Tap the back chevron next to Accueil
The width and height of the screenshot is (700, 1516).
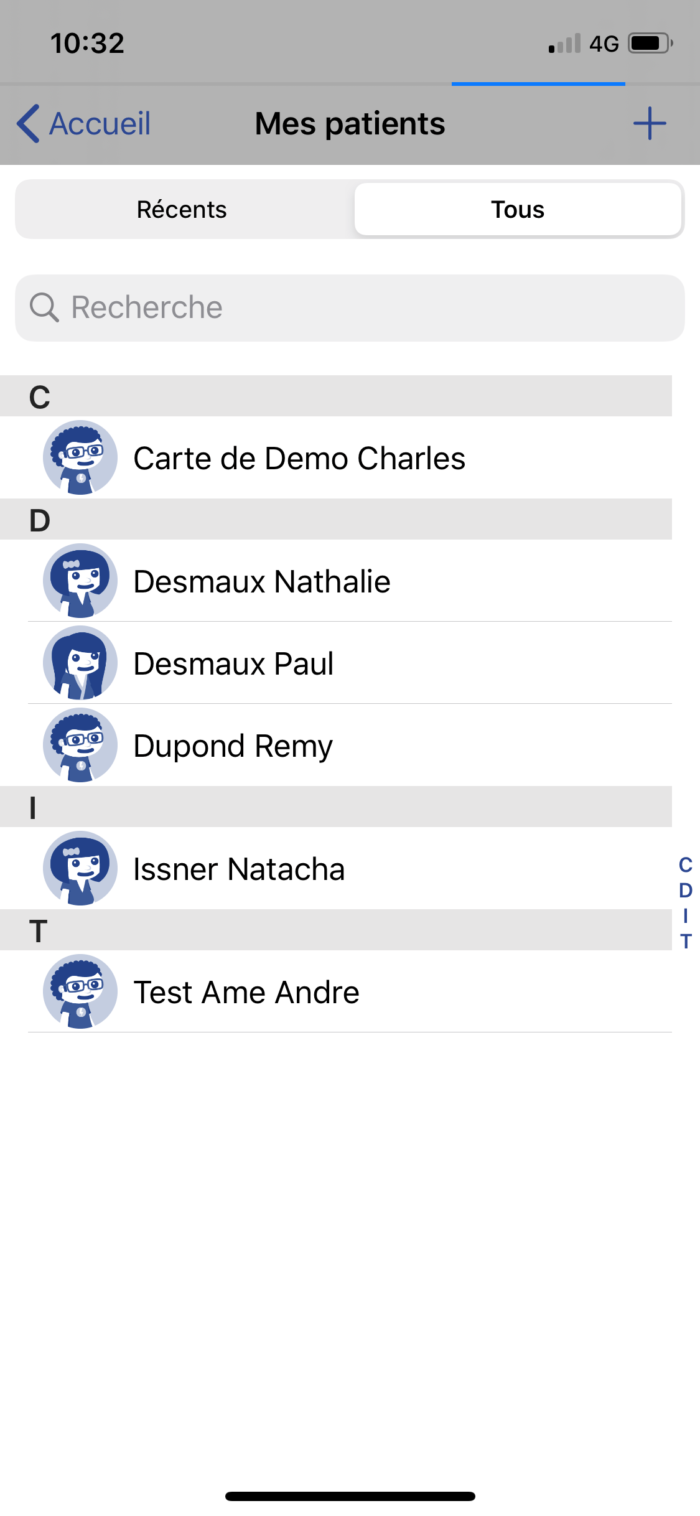(28, 124)
